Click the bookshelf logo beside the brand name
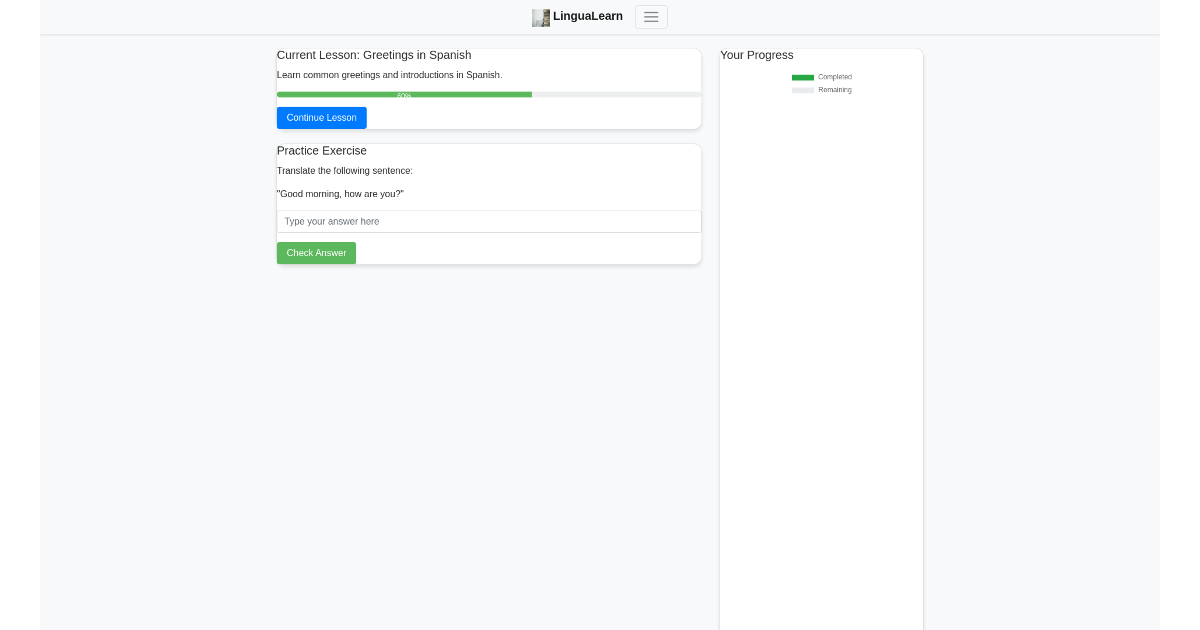The width and height of the screenshot is (1200, 630). click(x=540, y=17)
